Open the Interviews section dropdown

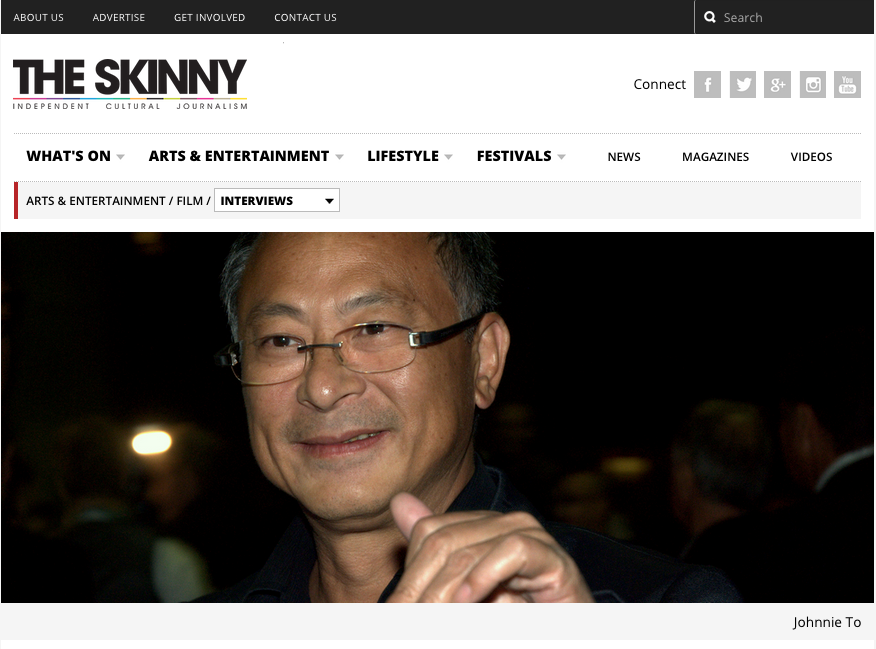click(x=277, y=201)
